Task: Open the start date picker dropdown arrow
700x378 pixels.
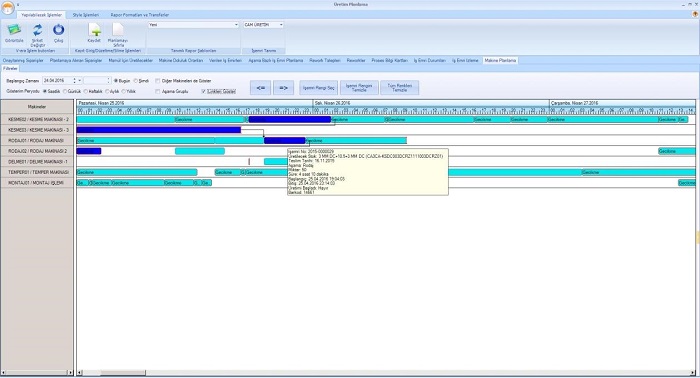Action: 79,81
